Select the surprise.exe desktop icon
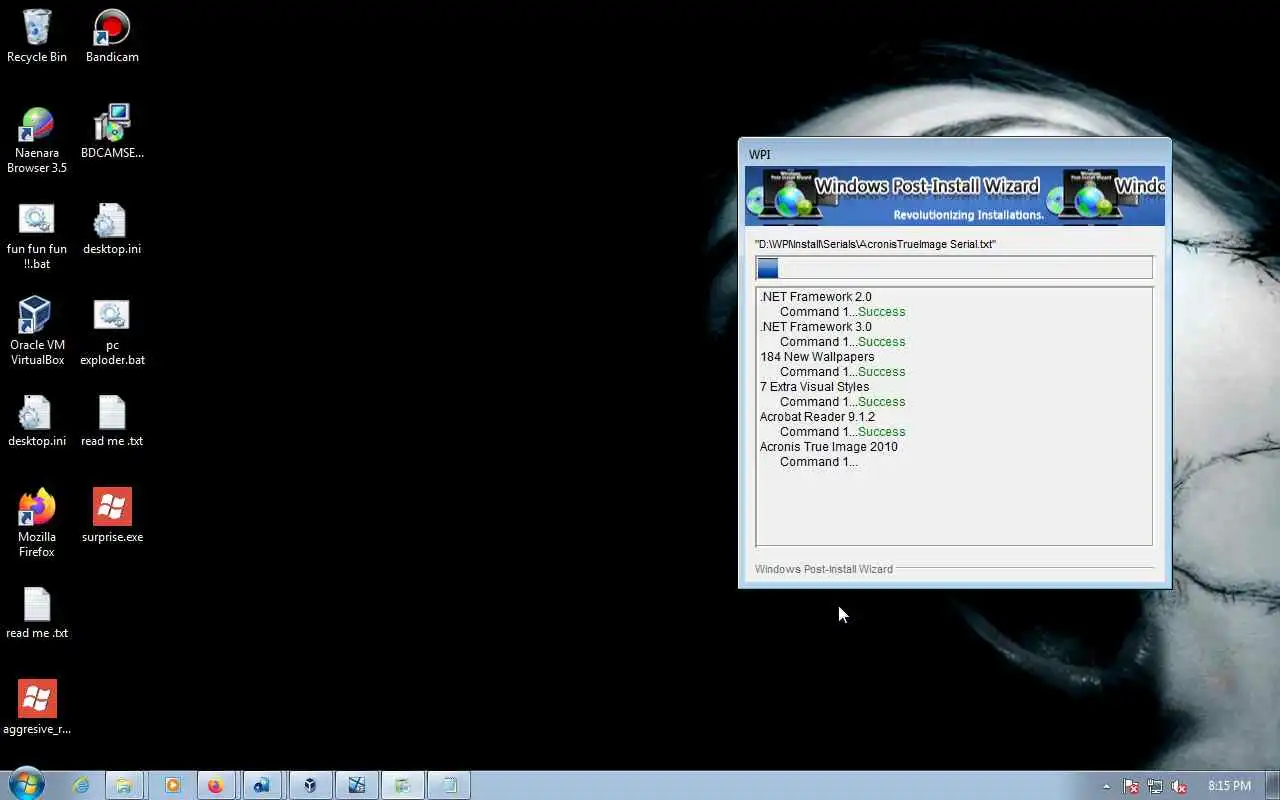 click(112, 516)
